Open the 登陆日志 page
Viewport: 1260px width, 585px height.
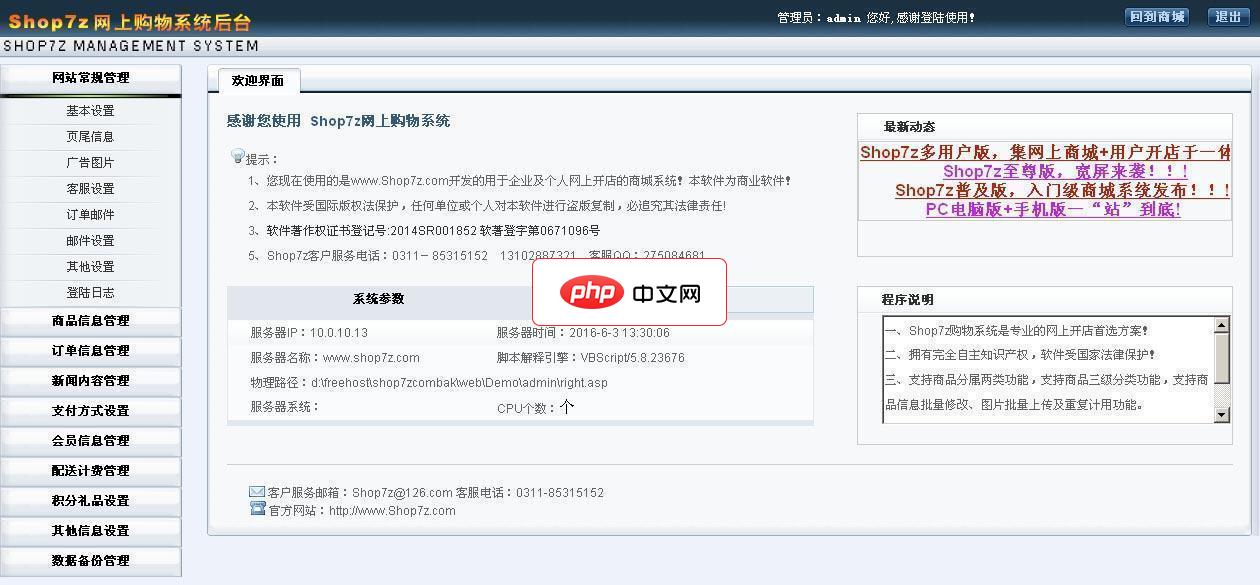click(91, 293)
